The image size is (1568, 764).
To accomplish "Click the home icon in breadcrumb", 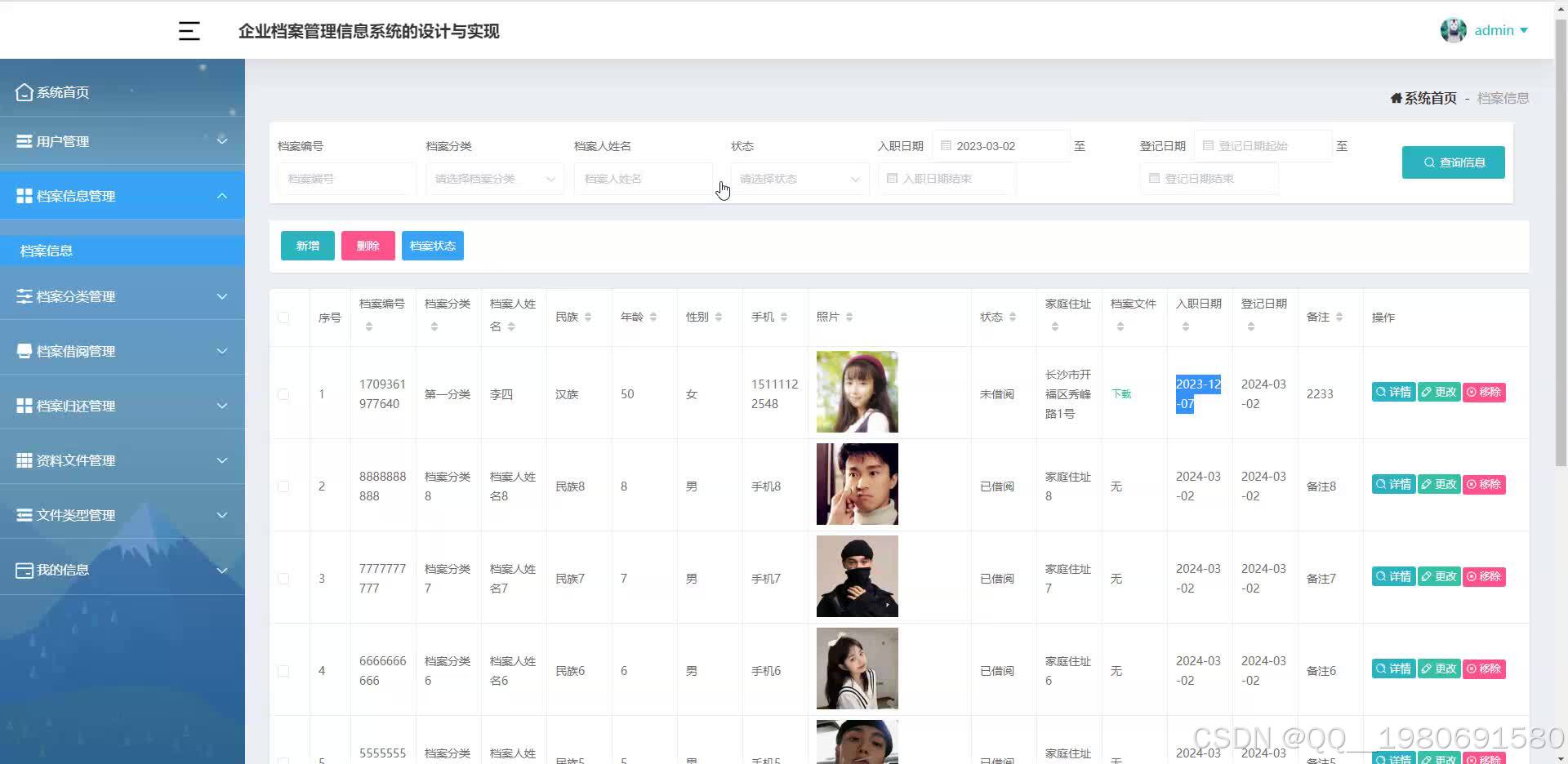I will 1396,98.
